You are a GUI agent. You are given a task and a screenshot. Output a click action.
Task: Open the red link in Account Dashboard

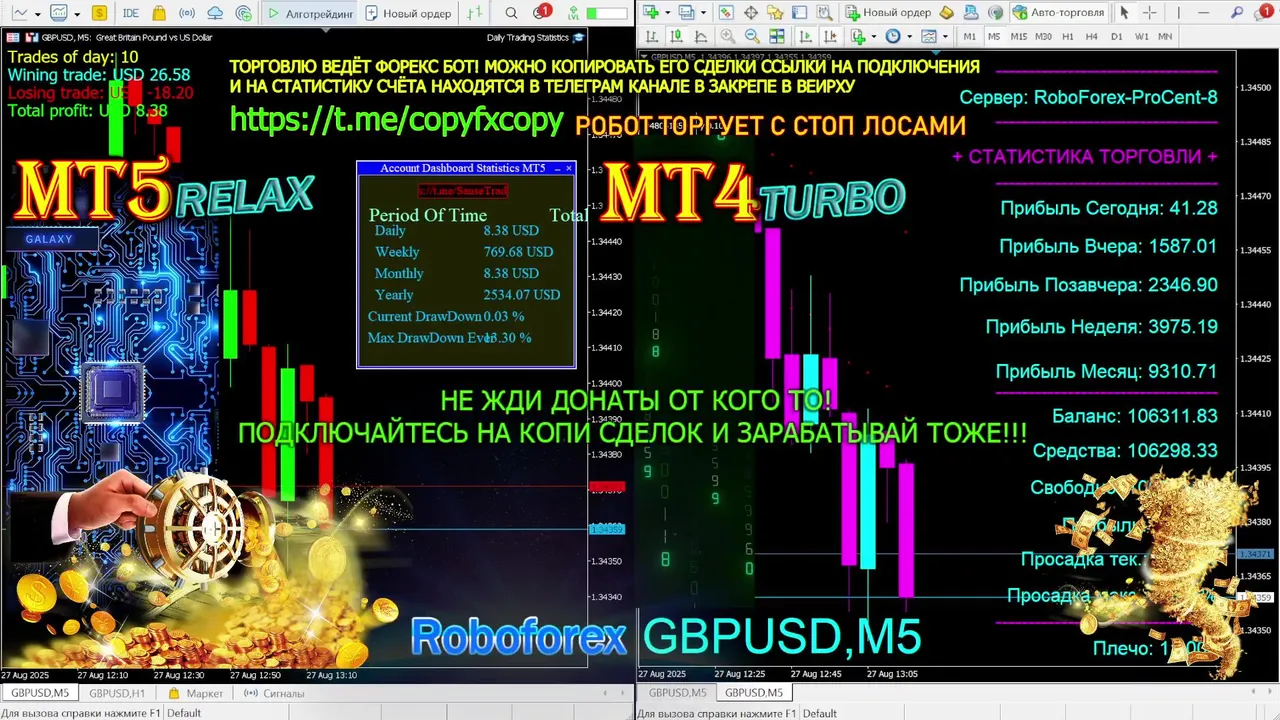[x=462, y=190]
